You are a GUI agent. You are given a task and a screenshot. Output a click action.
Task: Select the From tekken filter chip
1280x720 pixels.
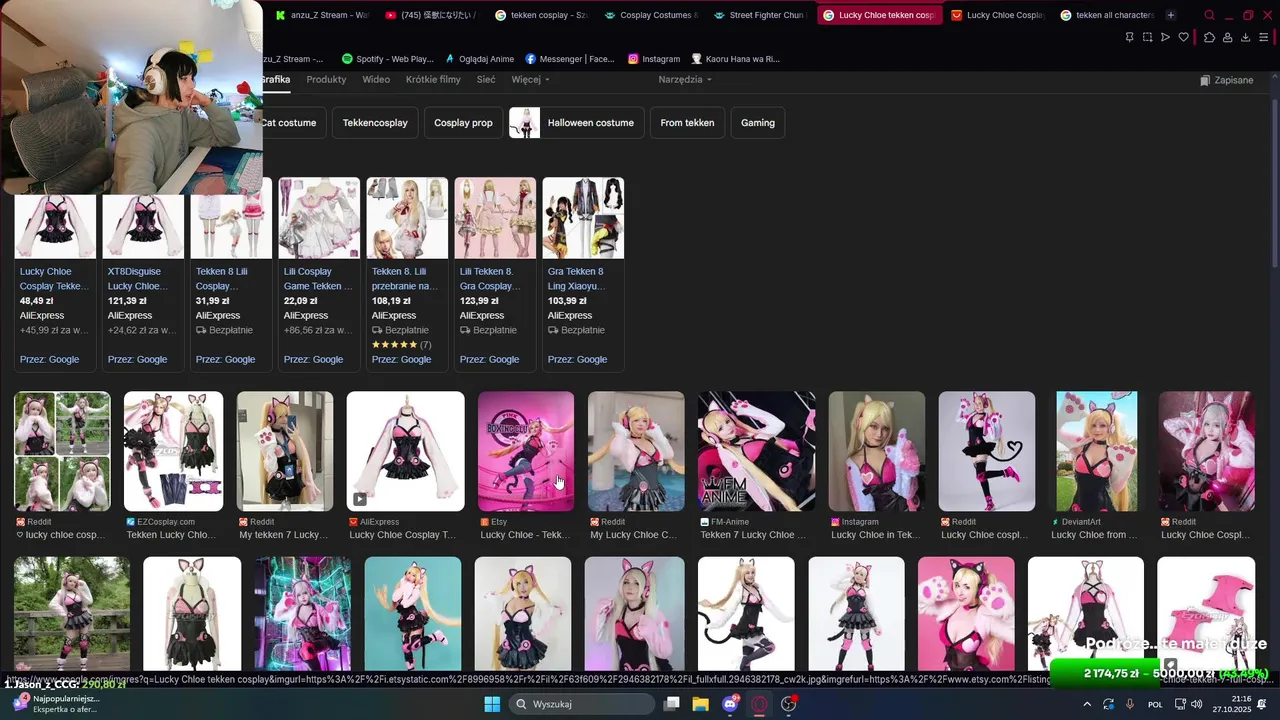click(x=687, y=123)
